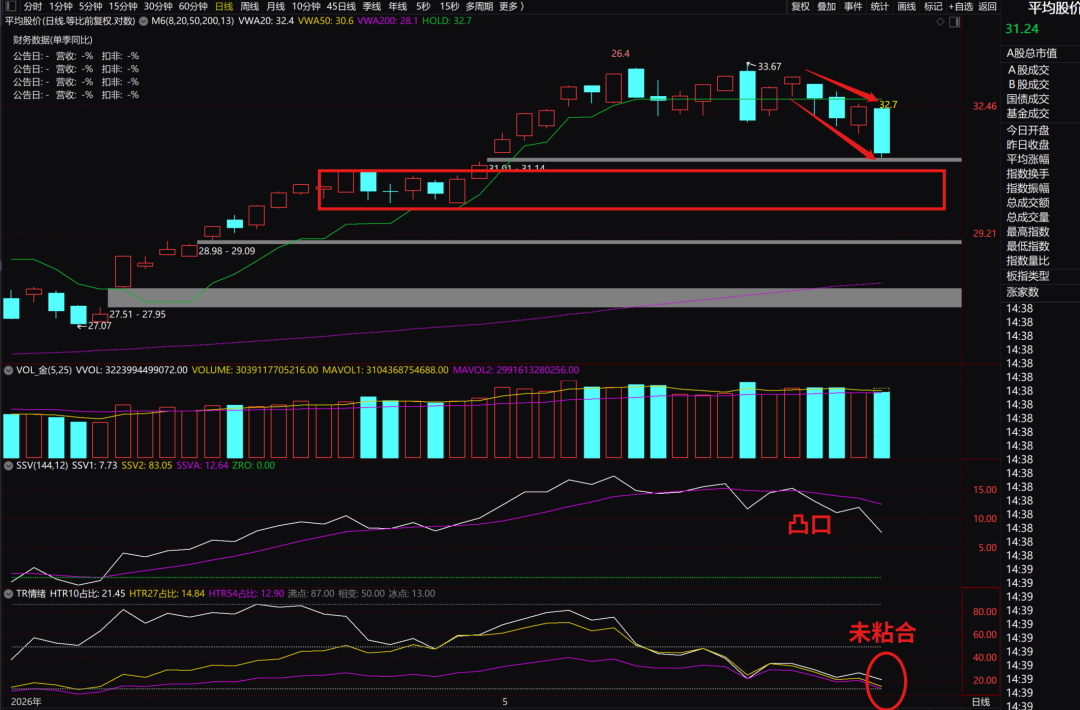Select the 最低指数 row
The height and width of the screenshot is (710, 1080).
[x=1028, y=246]
